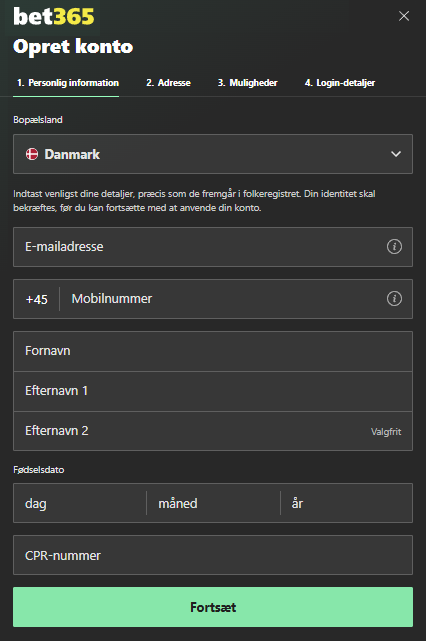Click the Opret konto heading

[73, 46]
